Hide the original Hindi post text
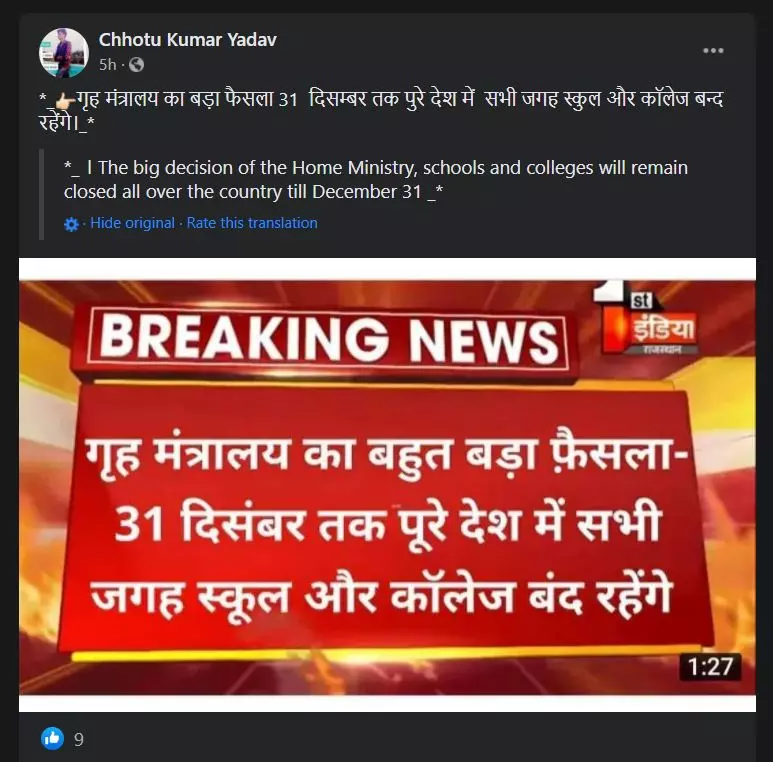773x762 pixels. (x=132, y=223)
